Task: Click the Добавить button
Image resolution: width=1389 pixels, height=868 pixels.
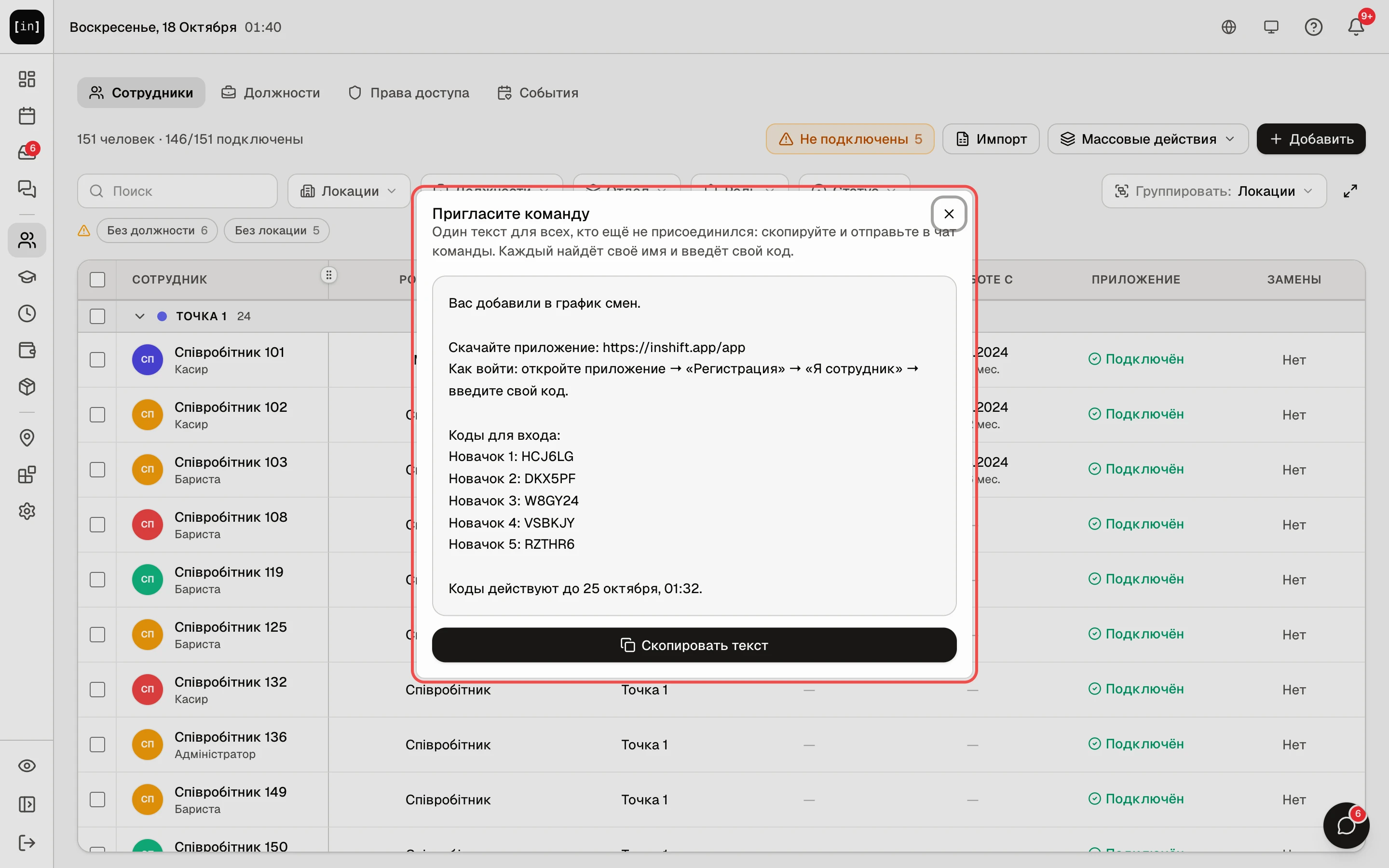Action: [x=1311, y=139]
